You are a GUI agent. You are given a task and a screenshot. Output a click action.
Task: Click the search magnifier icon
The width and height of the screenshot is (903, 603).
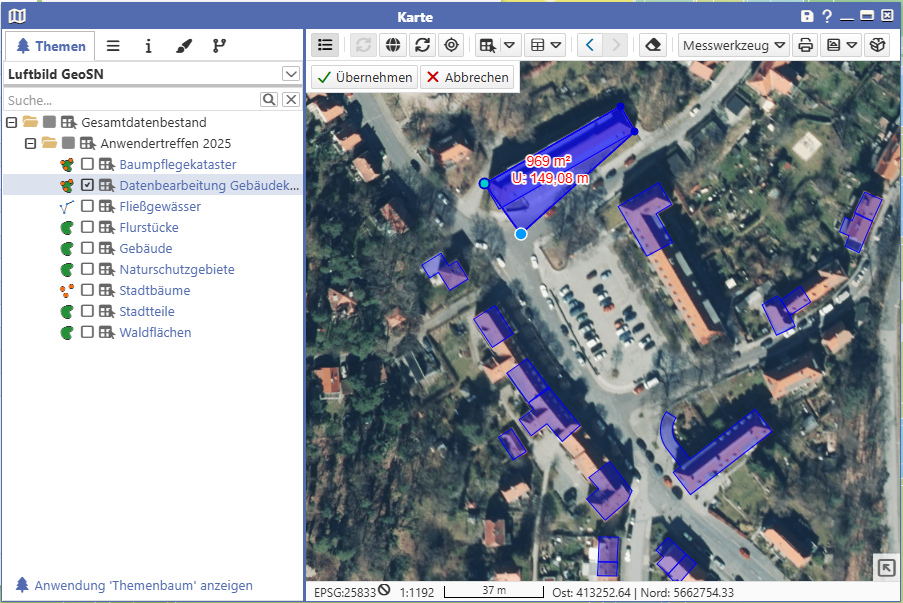click(269, 100)
